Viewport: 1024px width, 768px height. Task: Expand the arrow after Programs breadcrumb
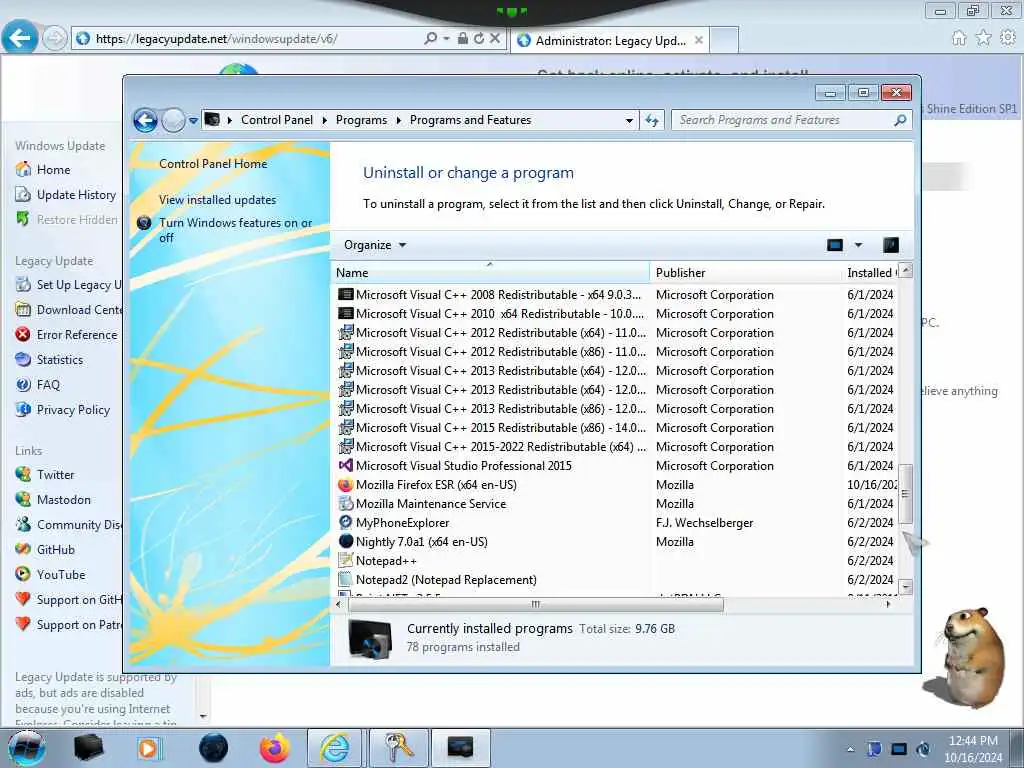click(x=398, y=120)
